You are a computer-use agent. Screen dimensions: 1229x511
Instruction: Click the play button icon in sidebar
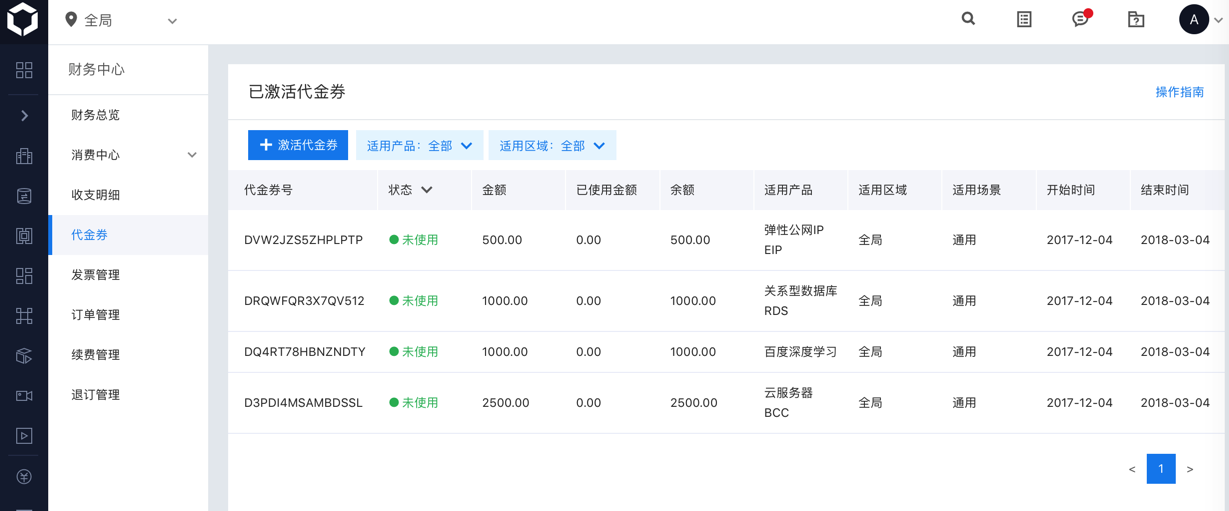(24, 436)
